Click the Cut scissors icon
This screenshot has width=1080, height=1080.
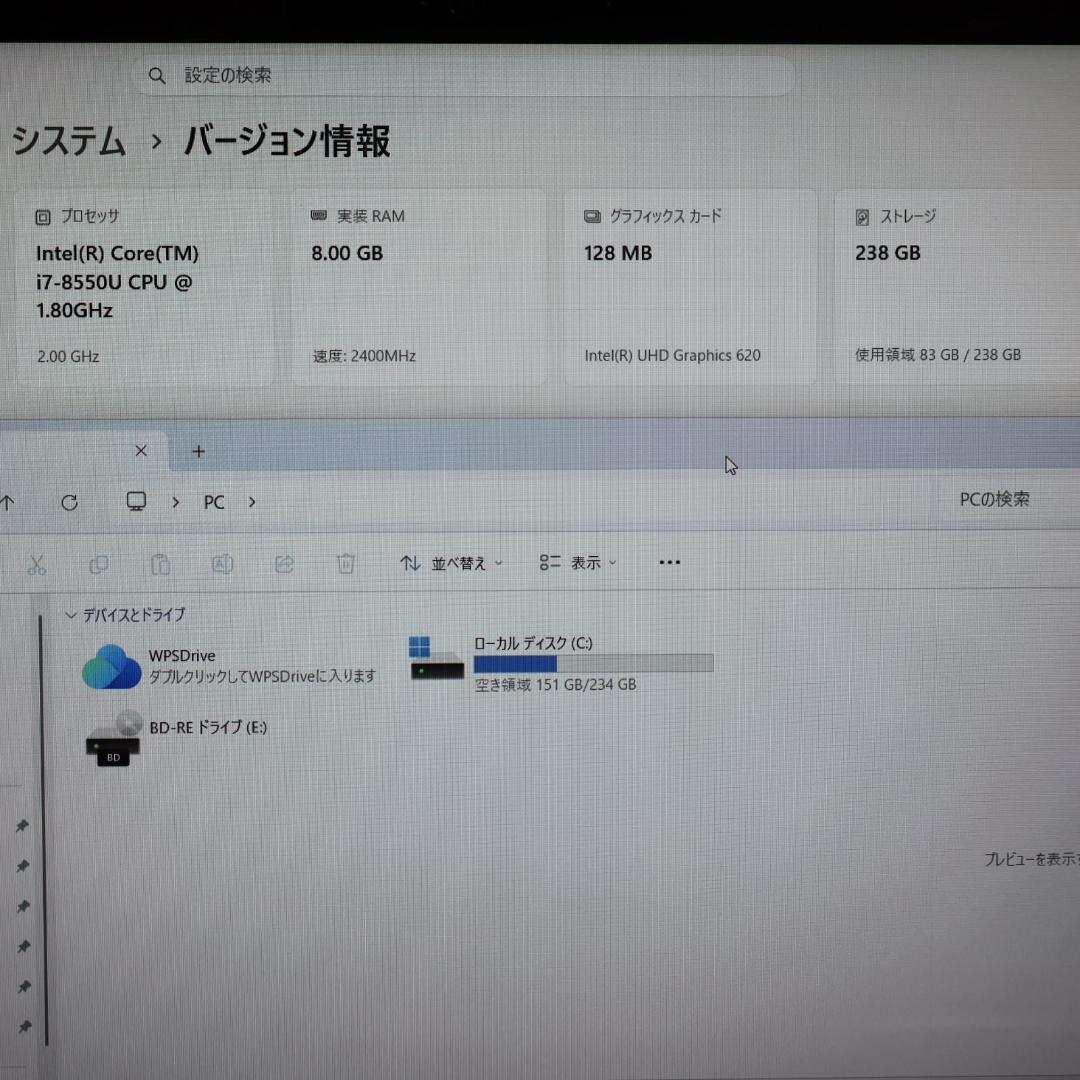point(37,565)
